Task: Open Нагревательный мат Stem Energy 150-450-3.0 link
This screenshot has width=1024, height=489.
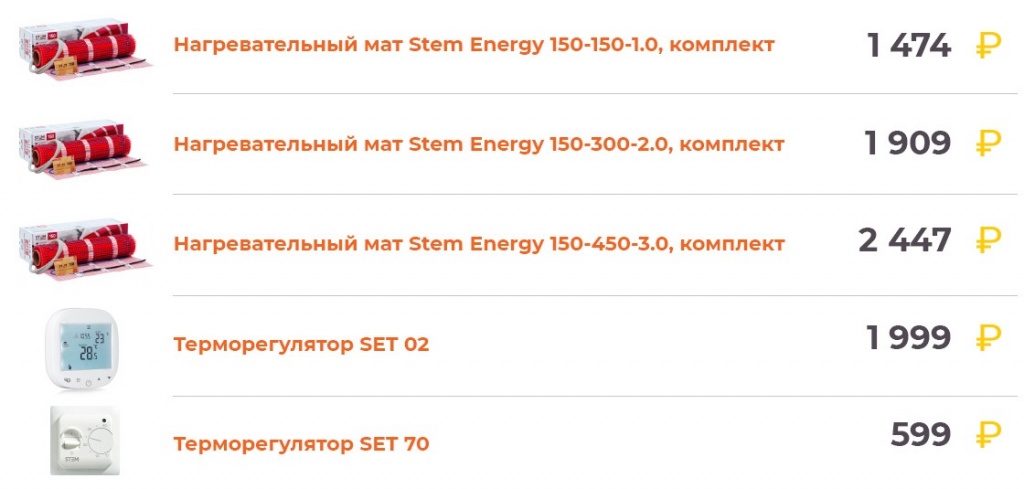Action: [479, 244]
